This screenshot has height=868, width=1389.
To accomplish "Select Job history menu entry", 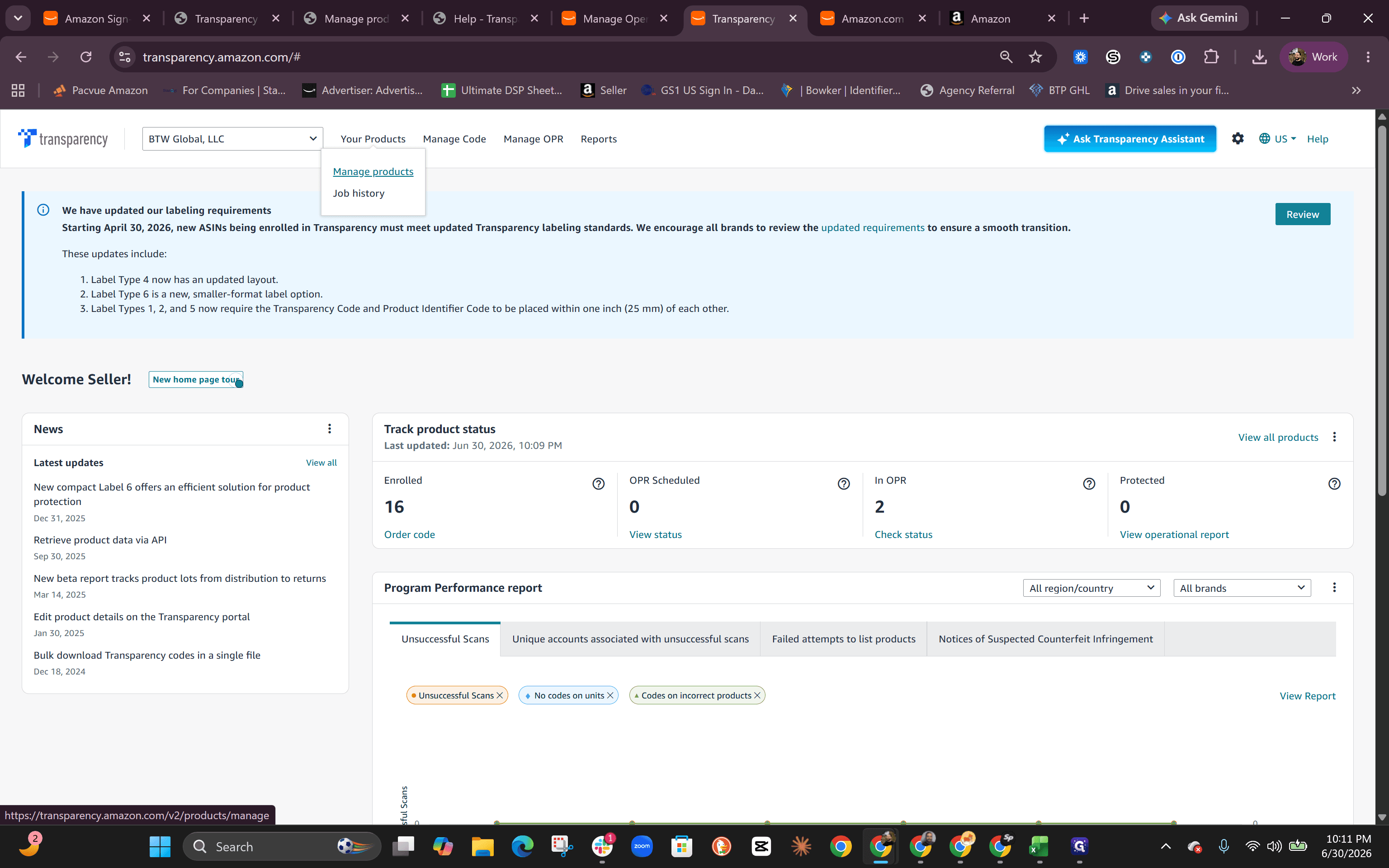I will [x=359, y=193].
